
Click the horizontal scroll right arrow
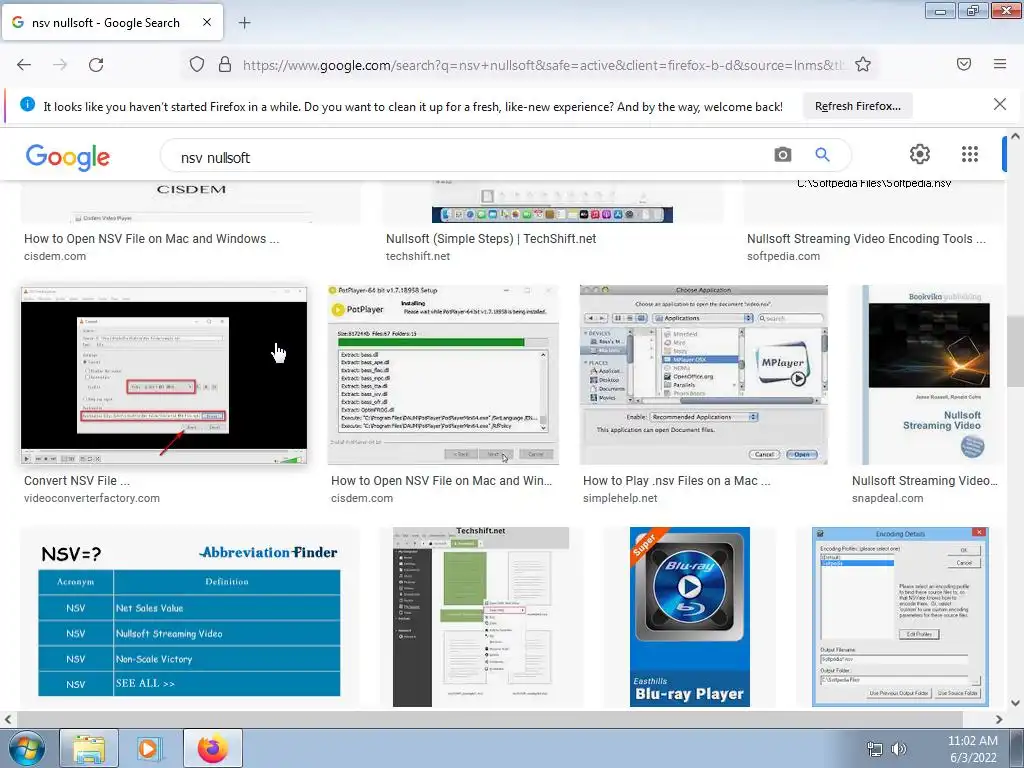pos(999,719)
